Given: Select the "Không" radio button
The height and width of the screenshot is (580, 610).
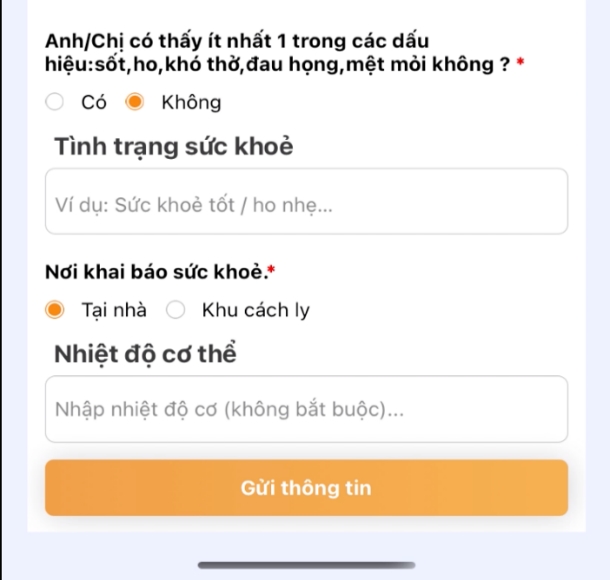Looking at the screenshot, I should 135,102.
